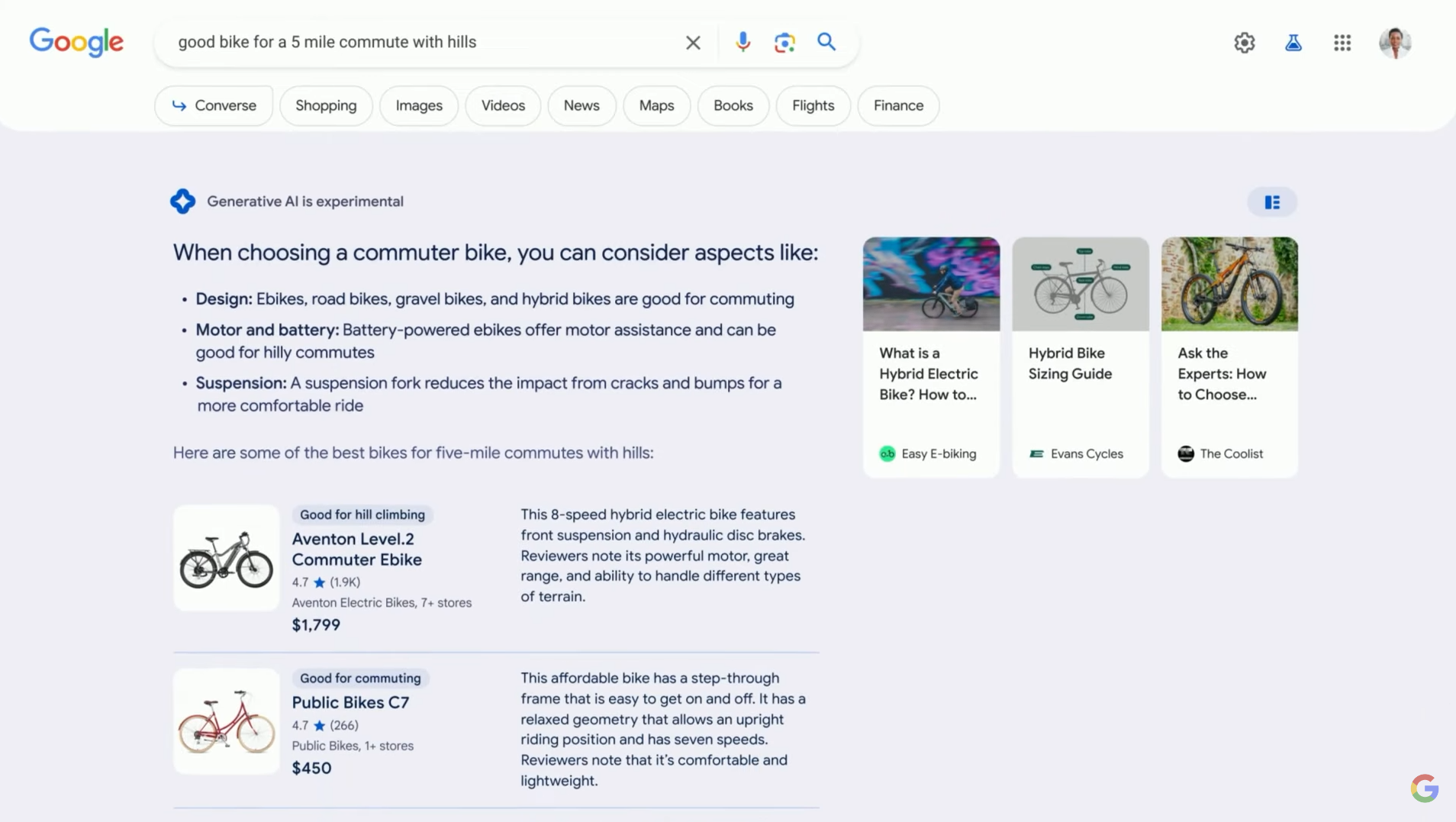1456x822 pixels.
Task: Clear the search query text
Action: tap(692, 43)
